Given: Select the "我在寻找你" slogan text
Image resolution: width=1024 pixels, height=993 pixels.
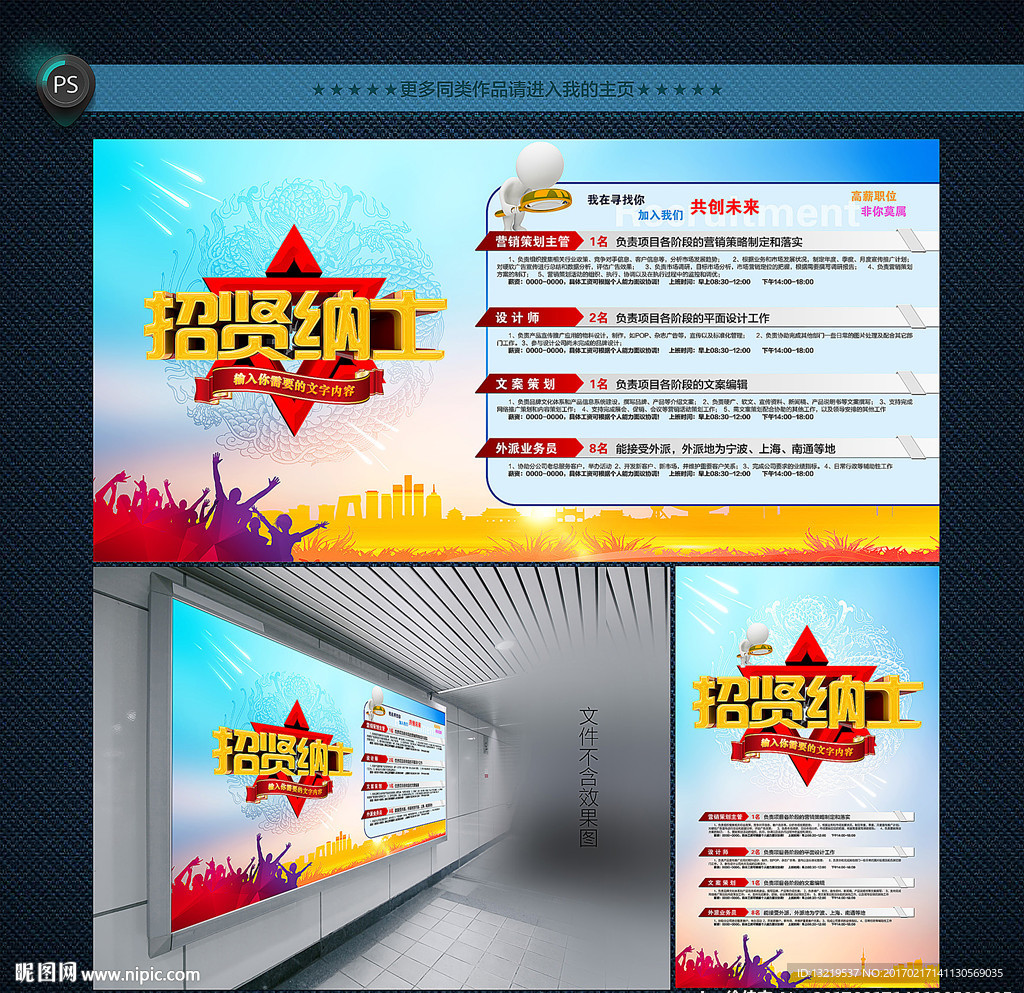Looking at the screenshot, I should 615,200.
